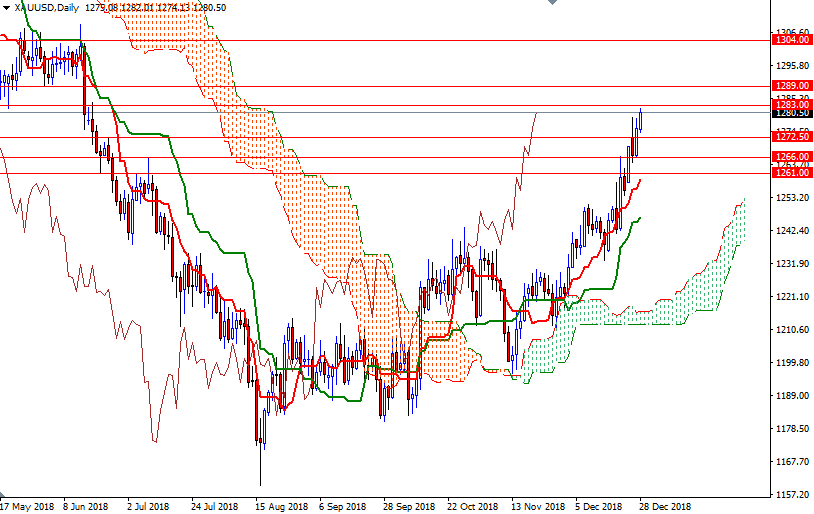Click the 1221.10 price on vertical scale
The image size is (814, 514).
(x=792, y=297)
